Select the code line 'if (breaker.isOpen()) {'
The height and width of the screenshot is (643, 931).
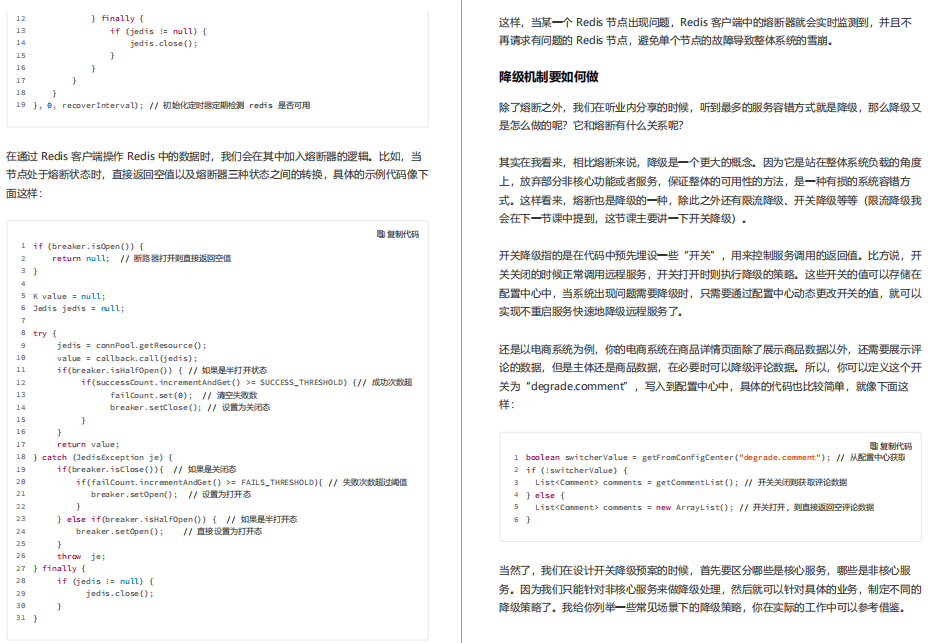point(88,246)
